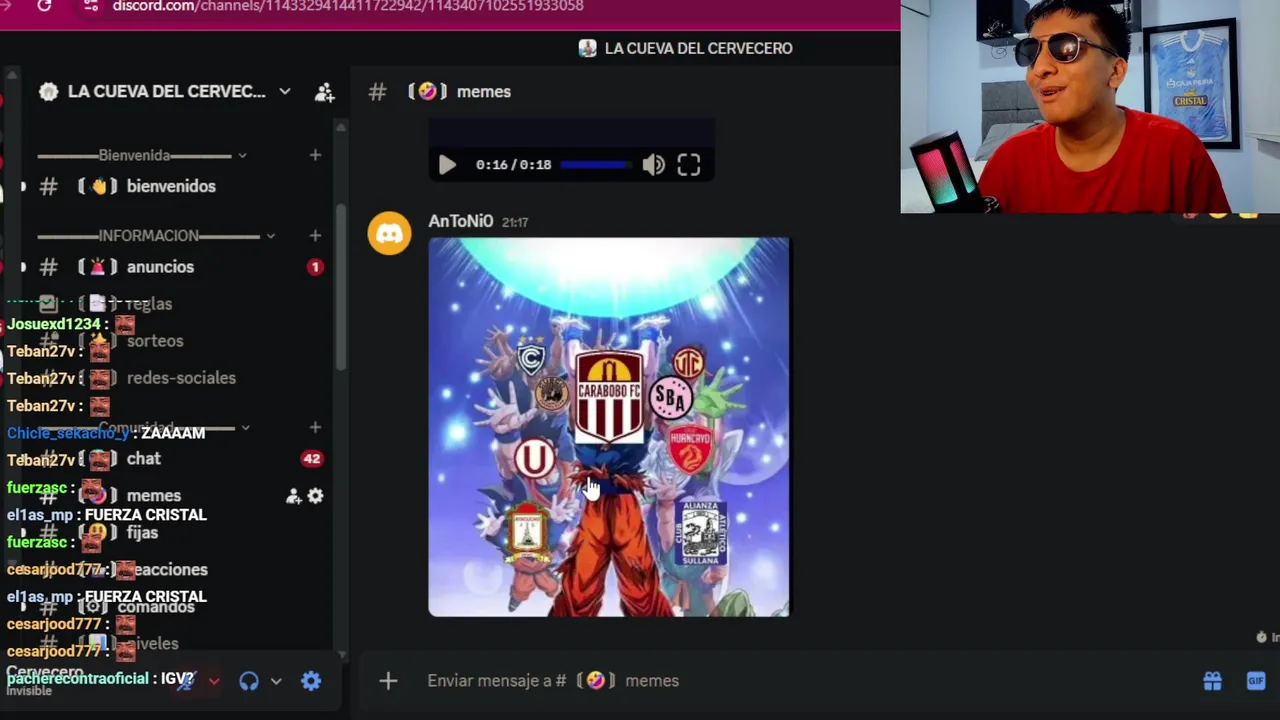
Task: Add a channel to the INFORMACION category
Action: pos(315,236)
